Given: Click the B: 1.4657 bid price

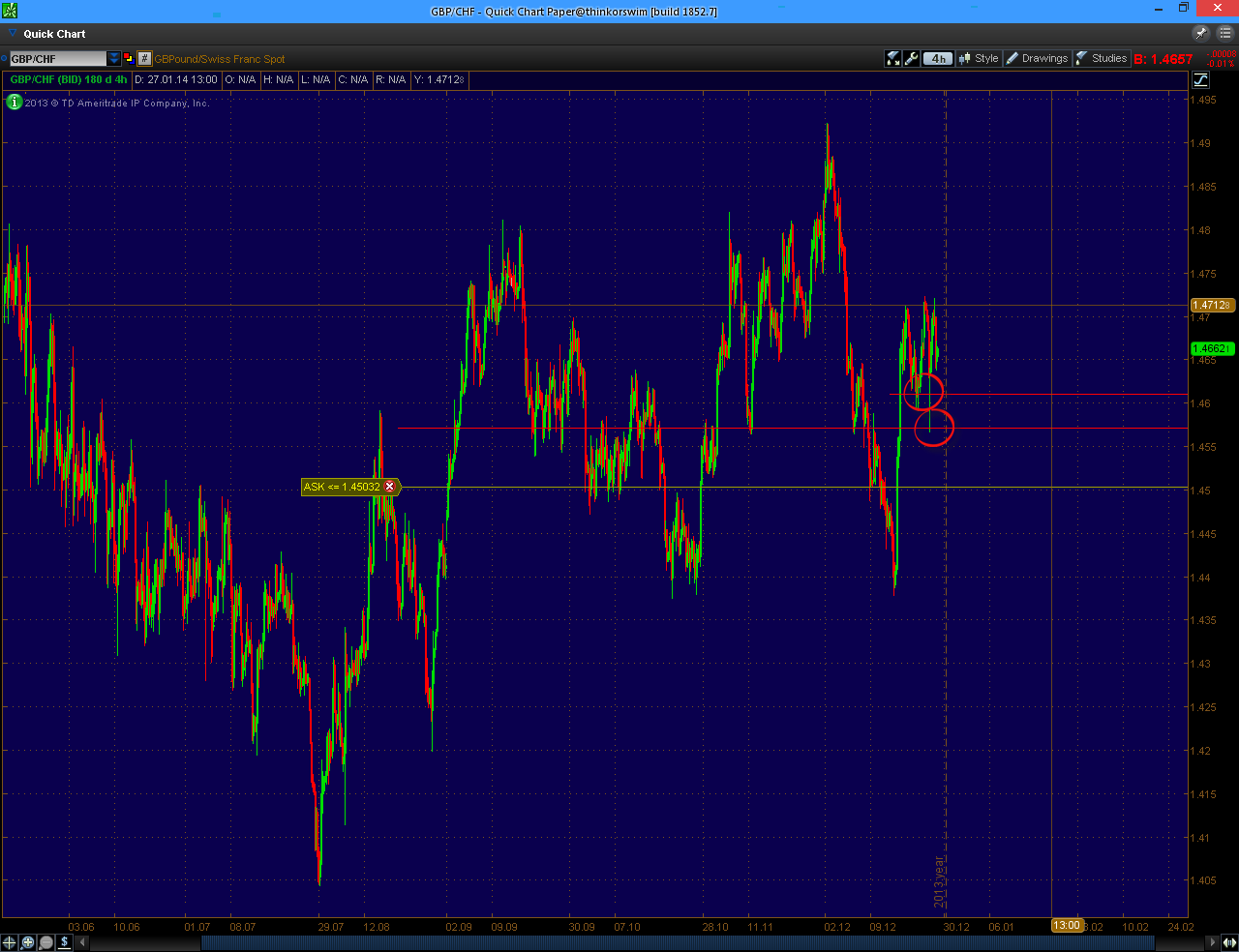Looking at the screenshot, I should click(1163, 59).
